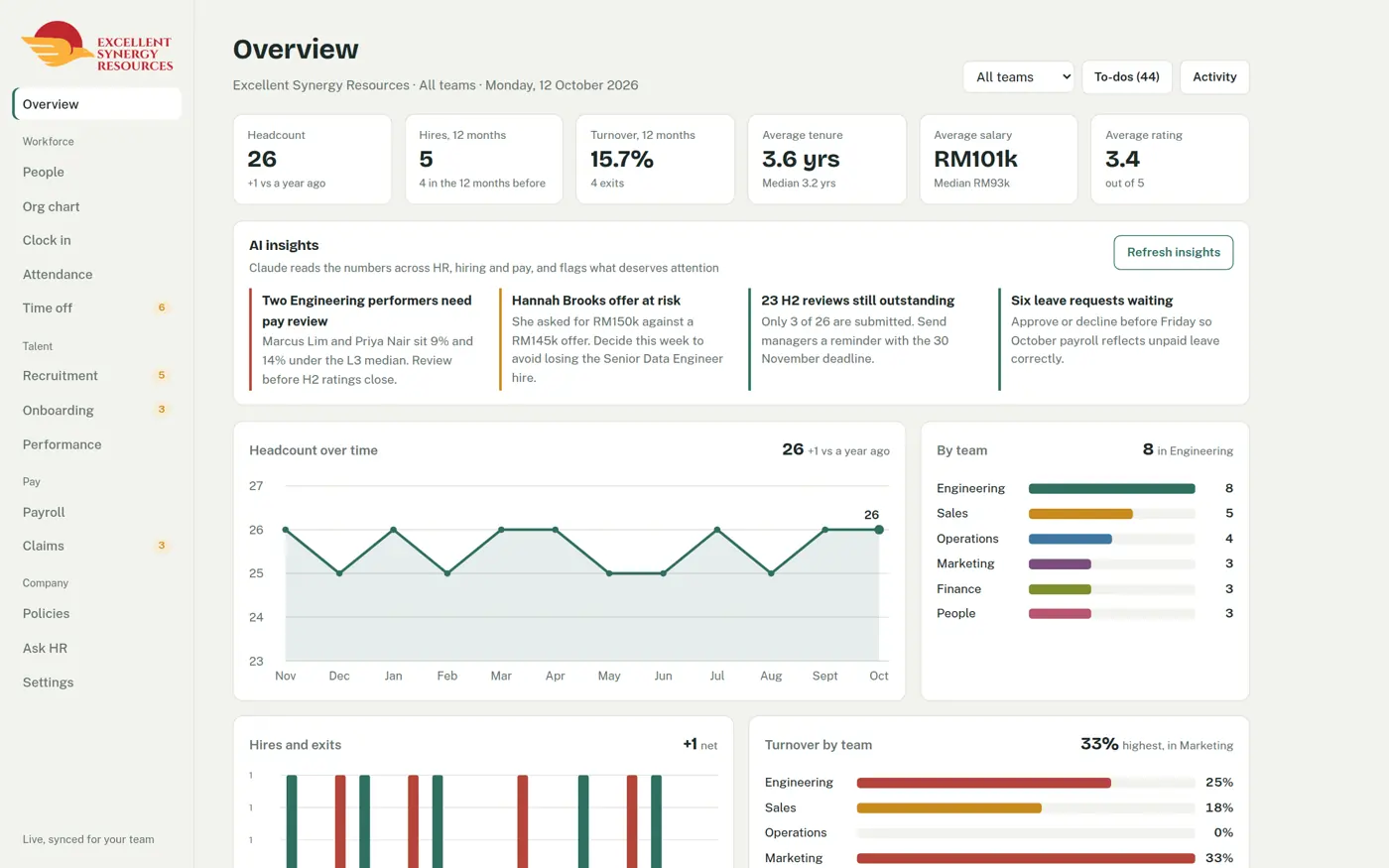Open the Activity panel
Image resolution: width=1389 pixels, height=868 pixels.
click(x=1214, y=77)
